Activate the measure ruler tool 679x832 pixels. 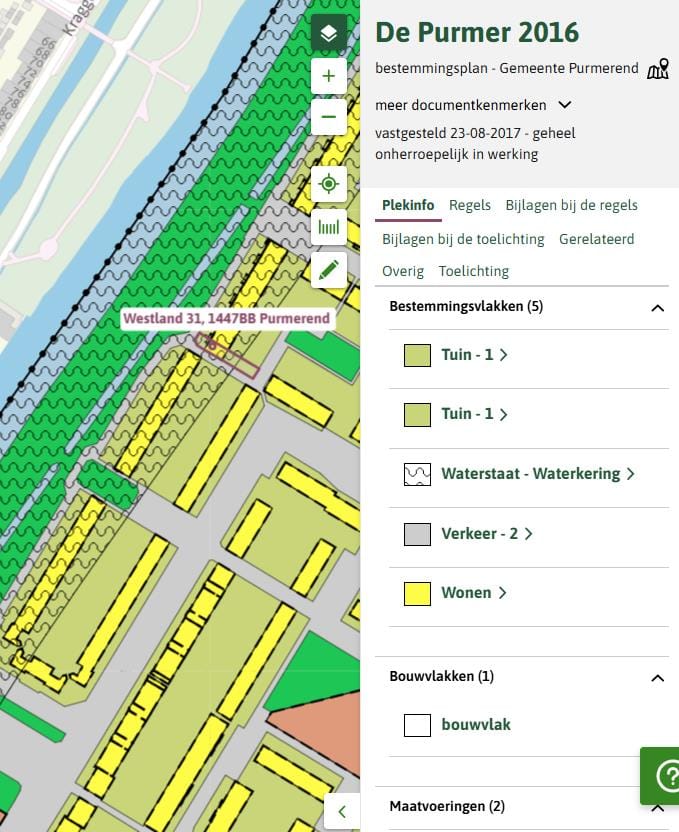[328, 227]
